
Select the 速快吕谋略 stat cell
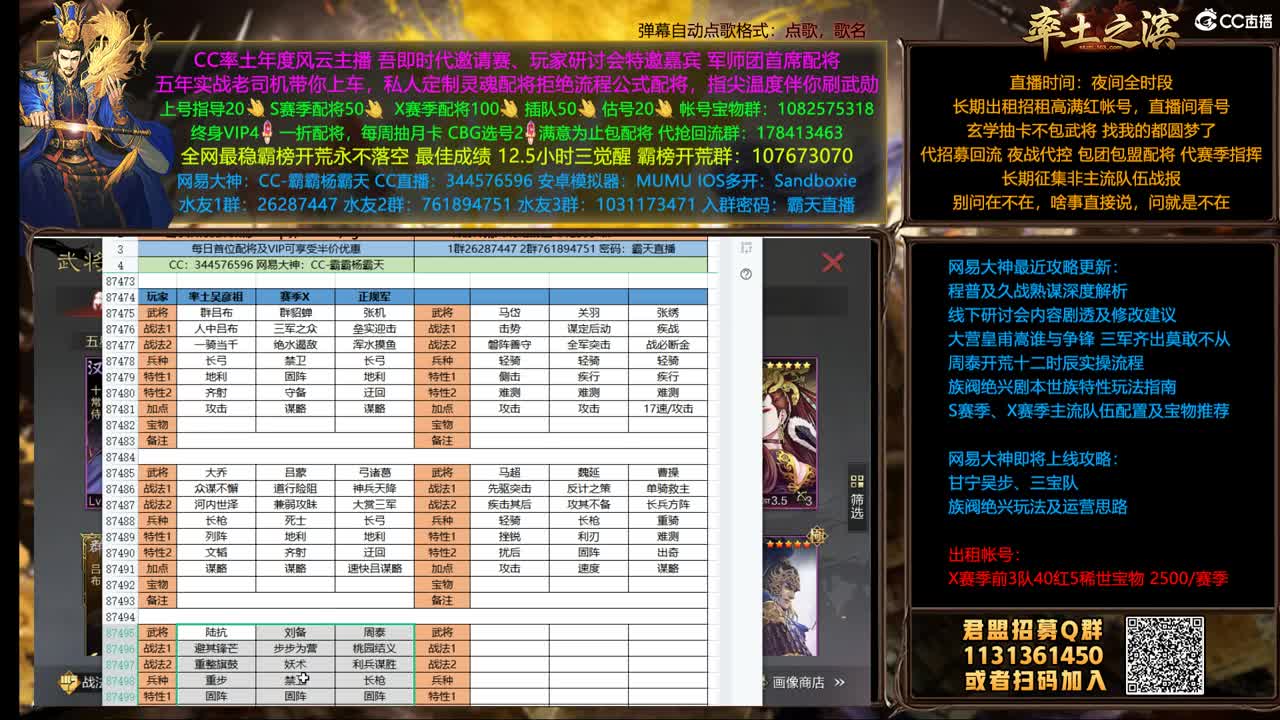[374, 569]
